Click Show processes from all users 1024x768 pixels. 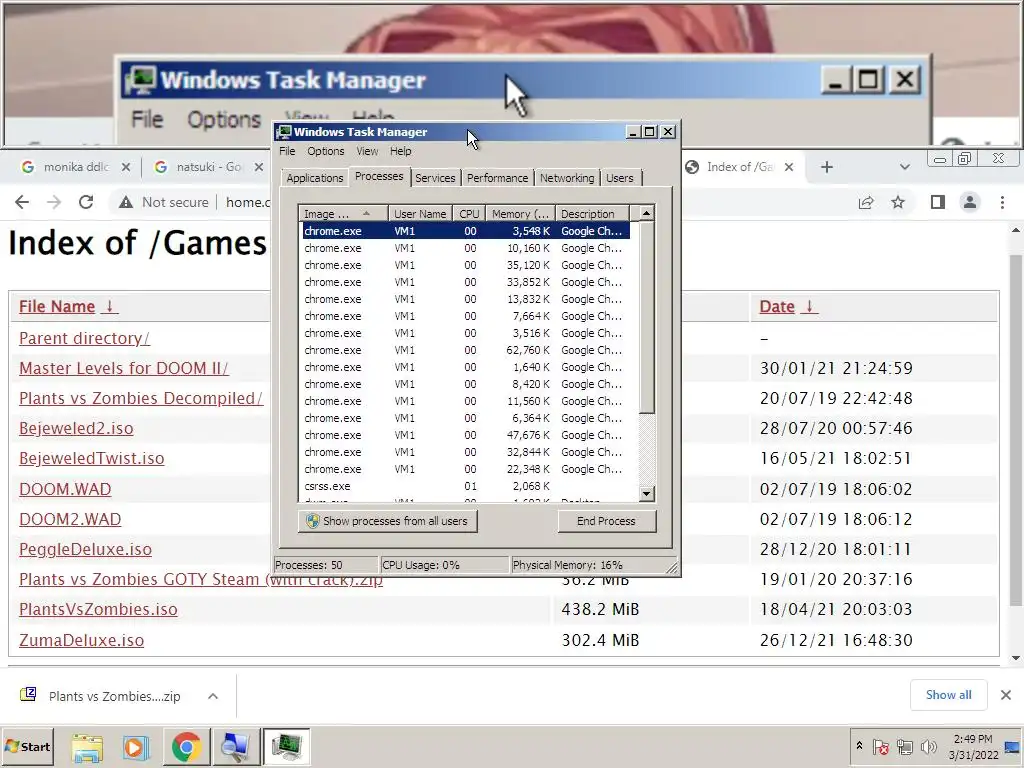[x=388, y=521]
